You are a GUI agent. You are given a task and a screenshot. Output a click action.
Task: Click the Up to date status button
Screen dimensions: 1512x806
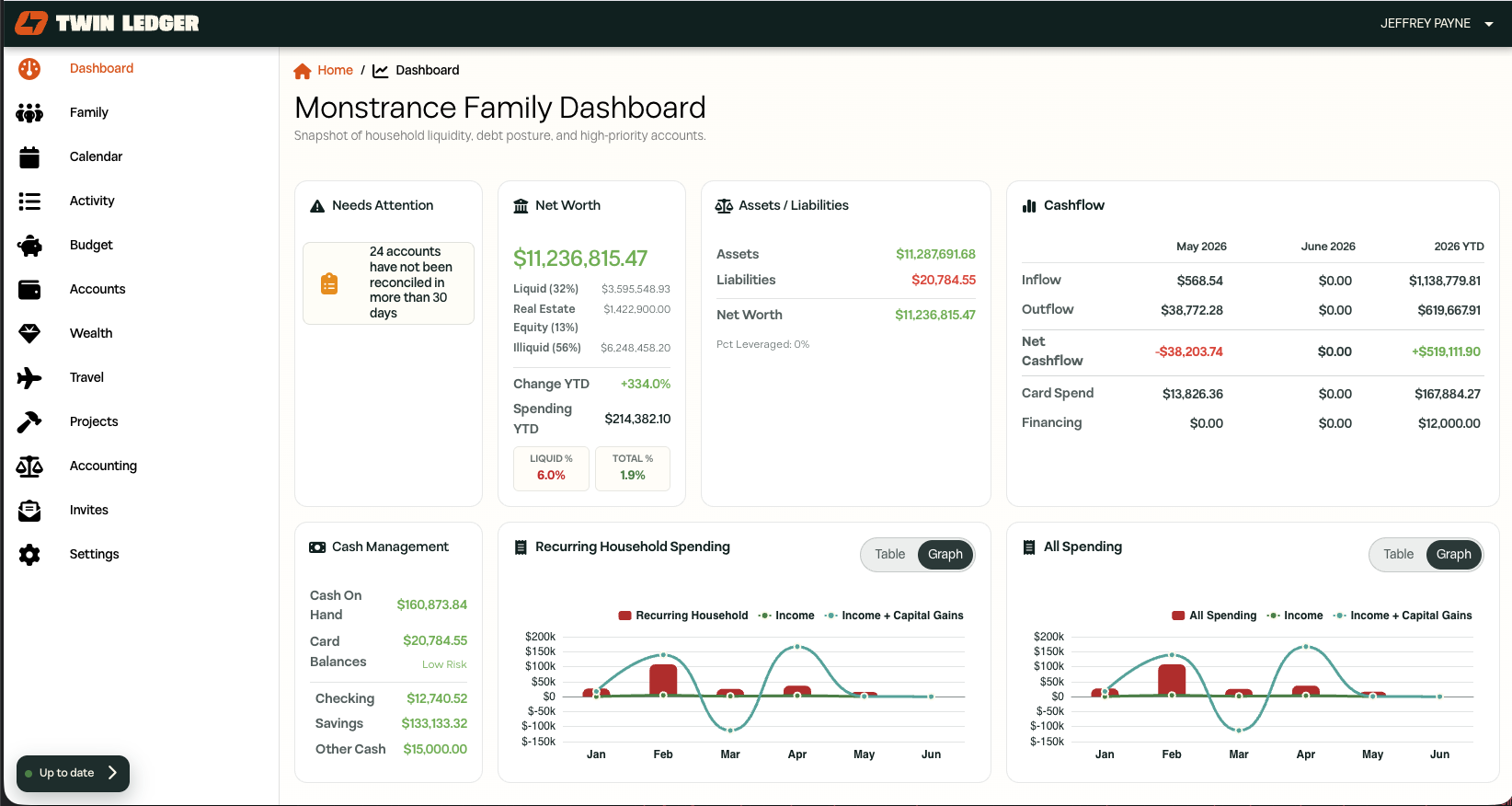click(x=73, y=773)
